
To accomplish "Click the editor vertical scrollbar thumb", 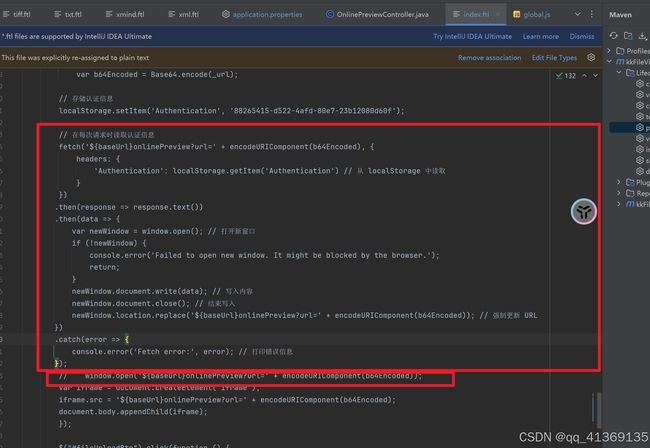I will point(599,410).
